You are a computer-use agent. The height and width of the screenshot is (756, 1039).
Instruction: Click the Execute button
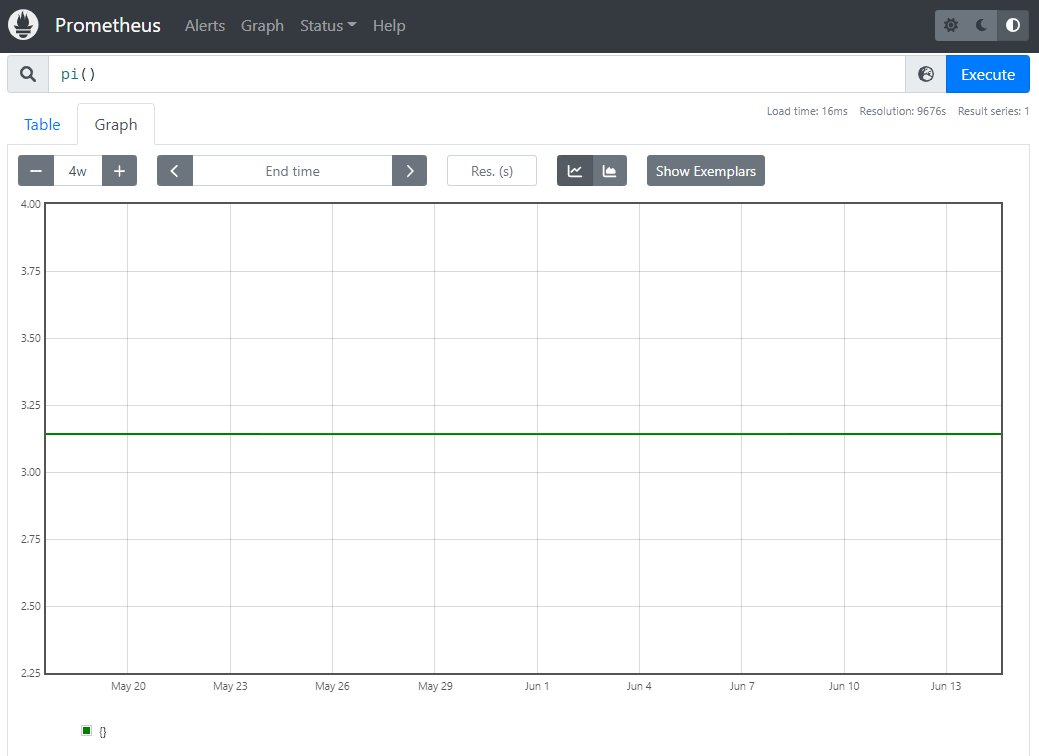coord(988,74)
